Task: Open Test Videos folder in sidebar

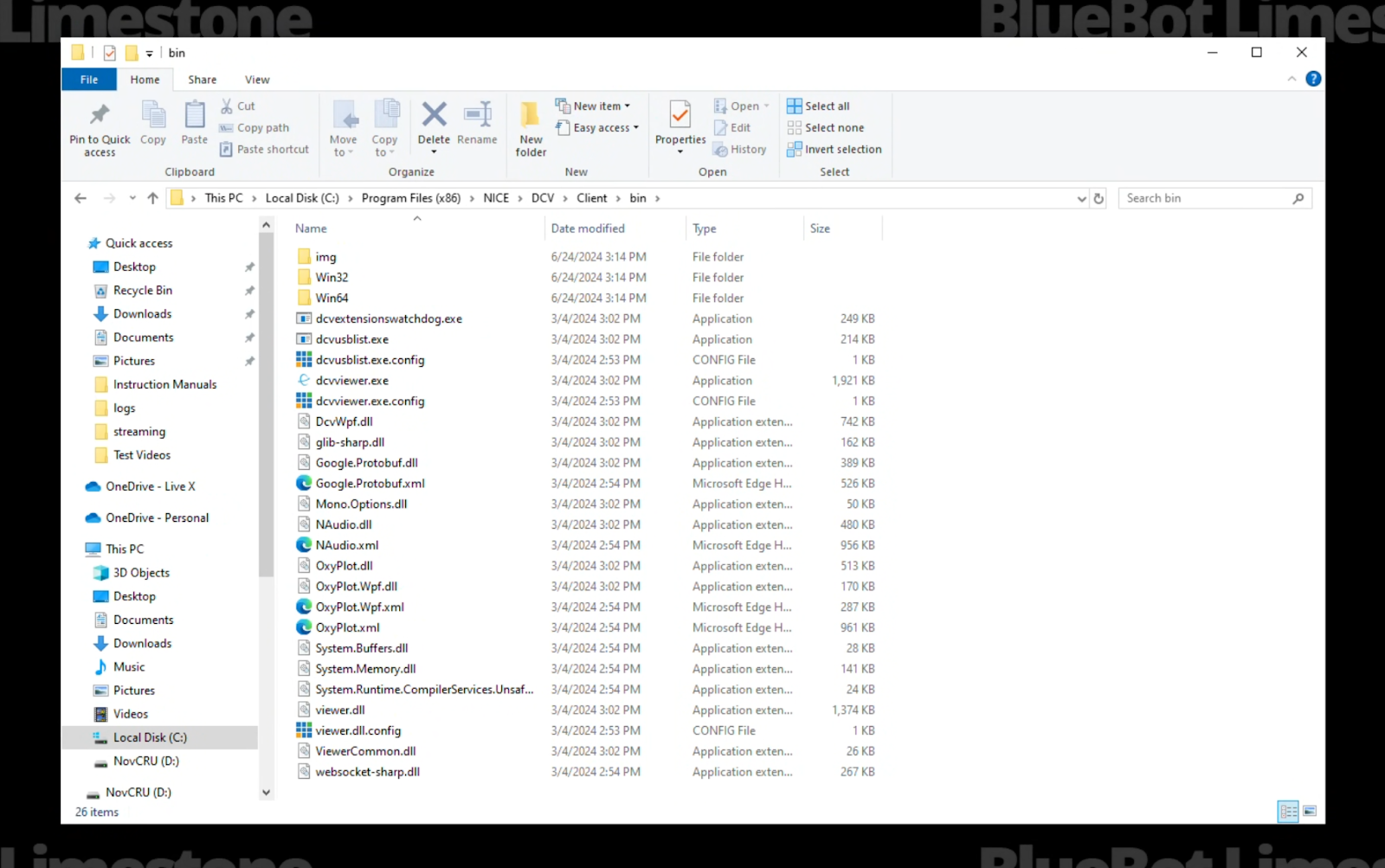Action: point(142,455)
